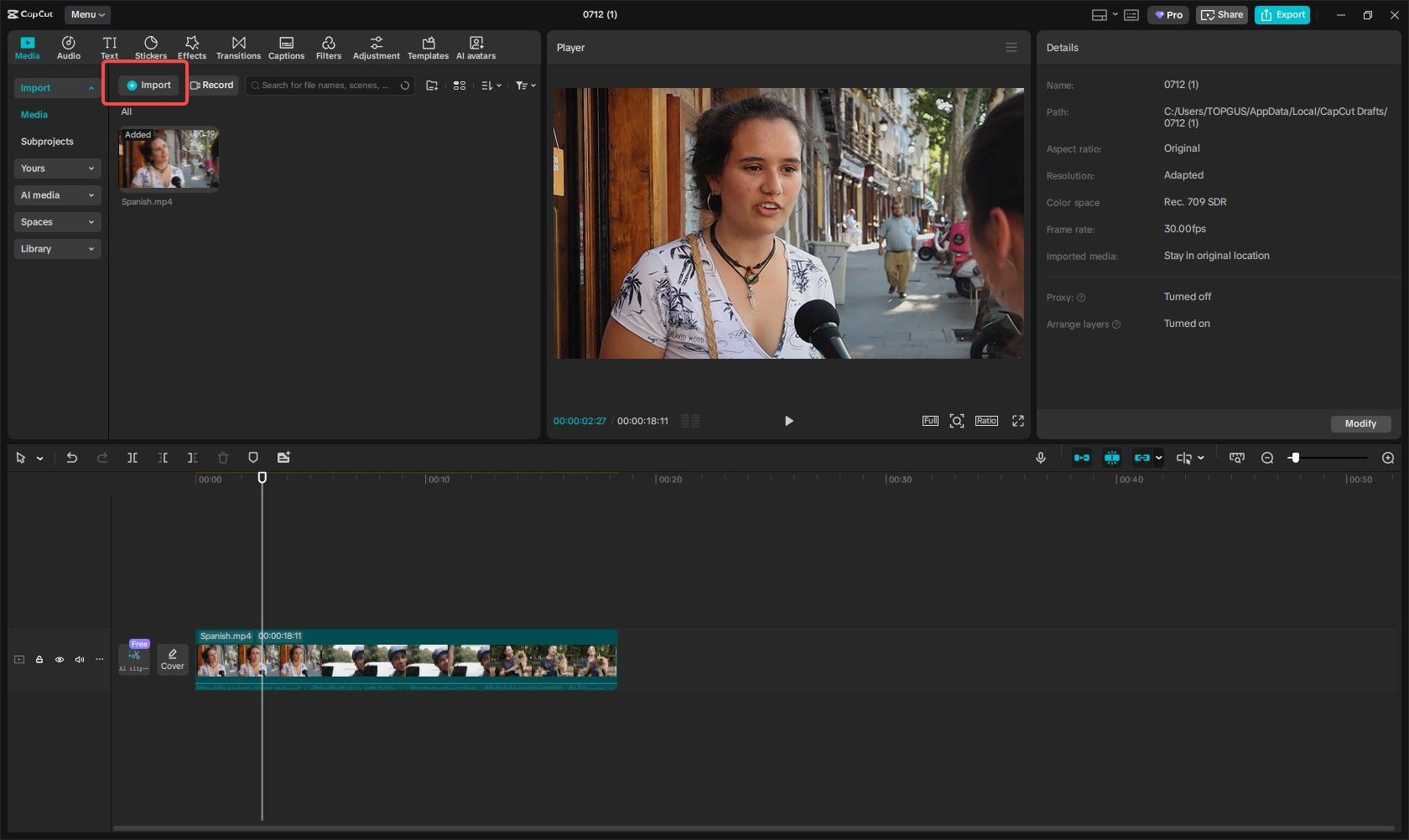Mute the Spanish.mp4 track audio
This screenshot has height=840, width=1409.
80,660
